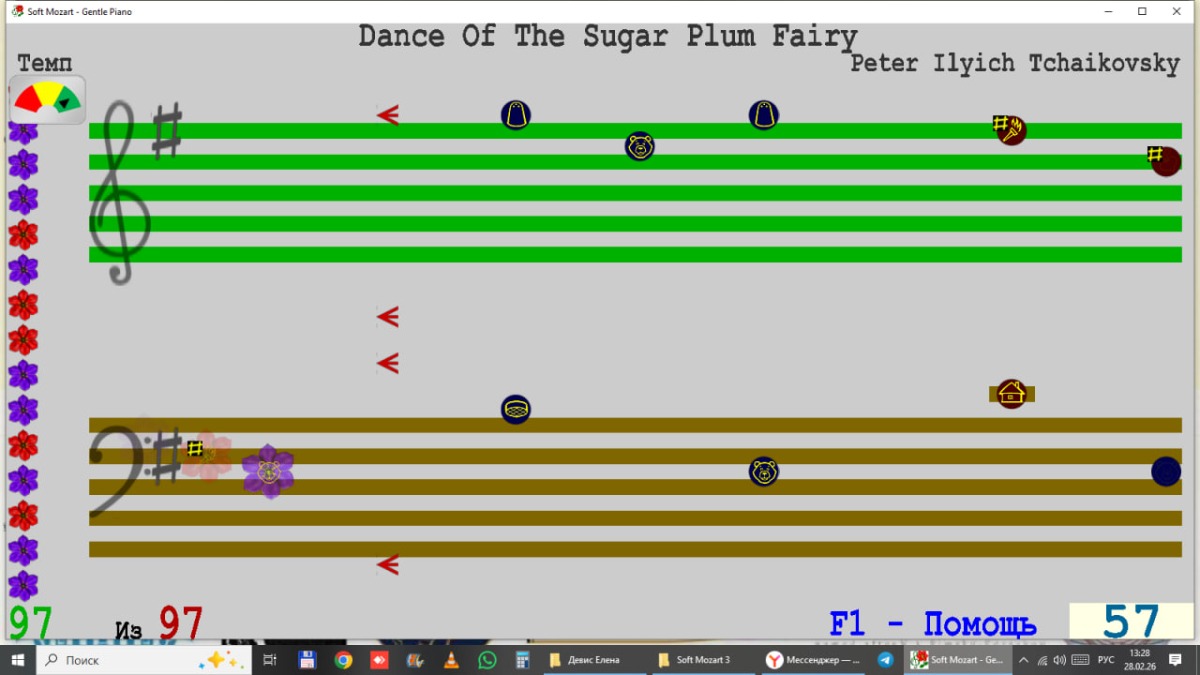This screenshot has height=675, width=1200.
Task: Click the leftmost salt shaker note on treble staff
Action: click(516, 115)
